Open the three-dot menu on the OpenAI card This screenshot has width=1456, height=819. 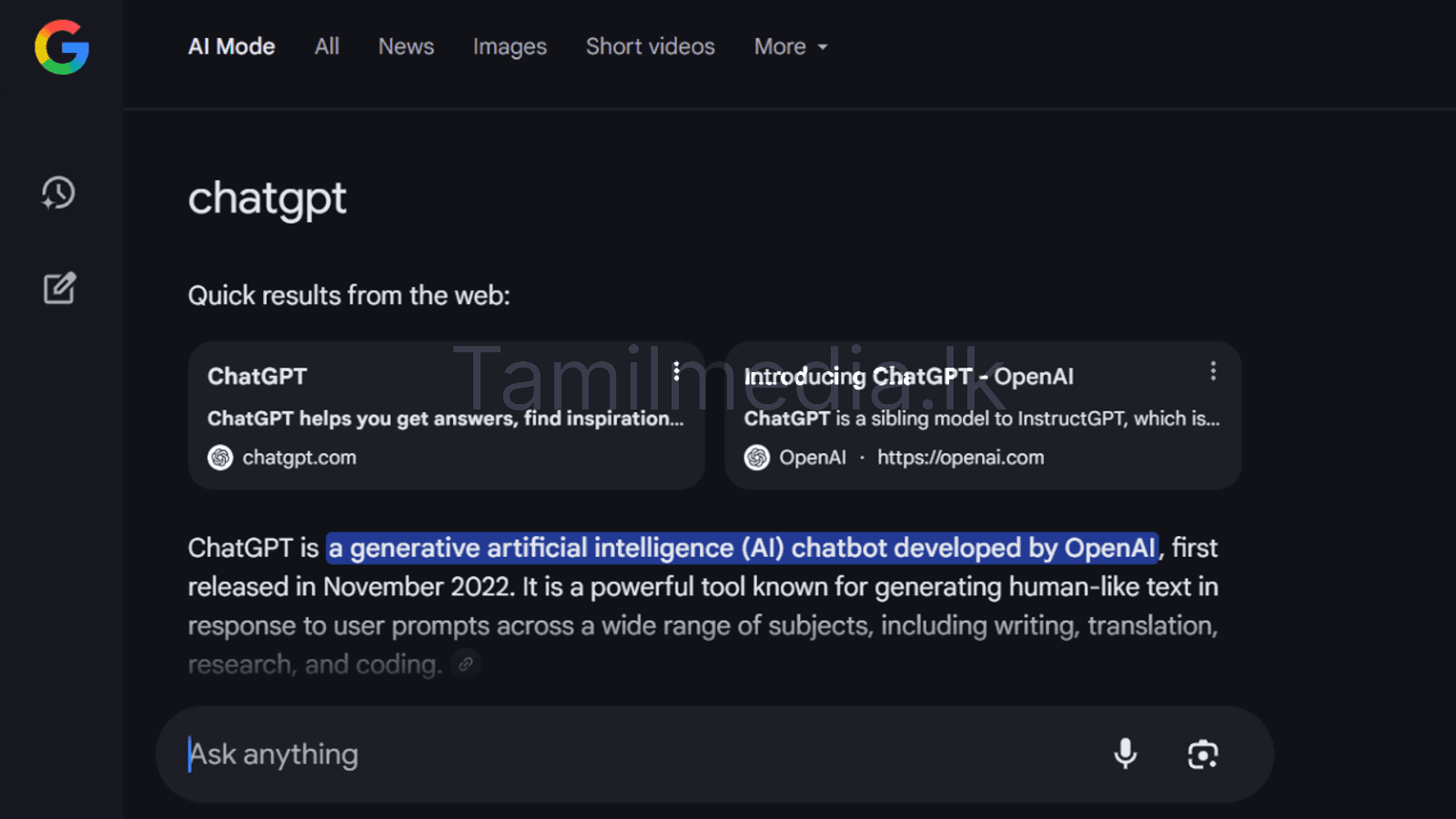click(1213, 371)
